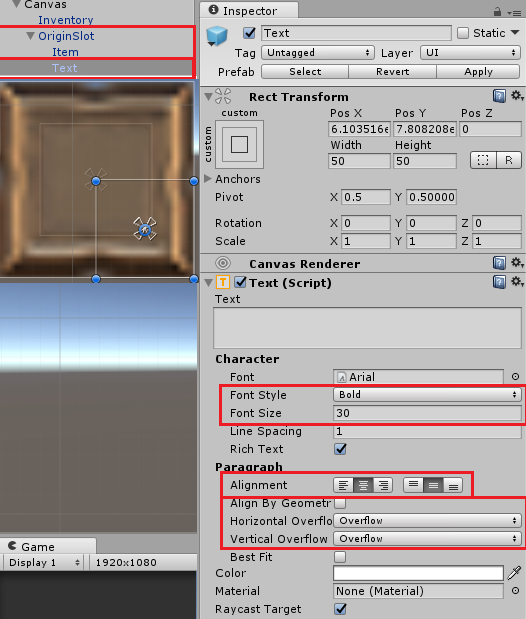This screenshot has height=619, width=526.
Task: Open the Horizontal Overflow dropdown
Action: [x=427, y=521]
